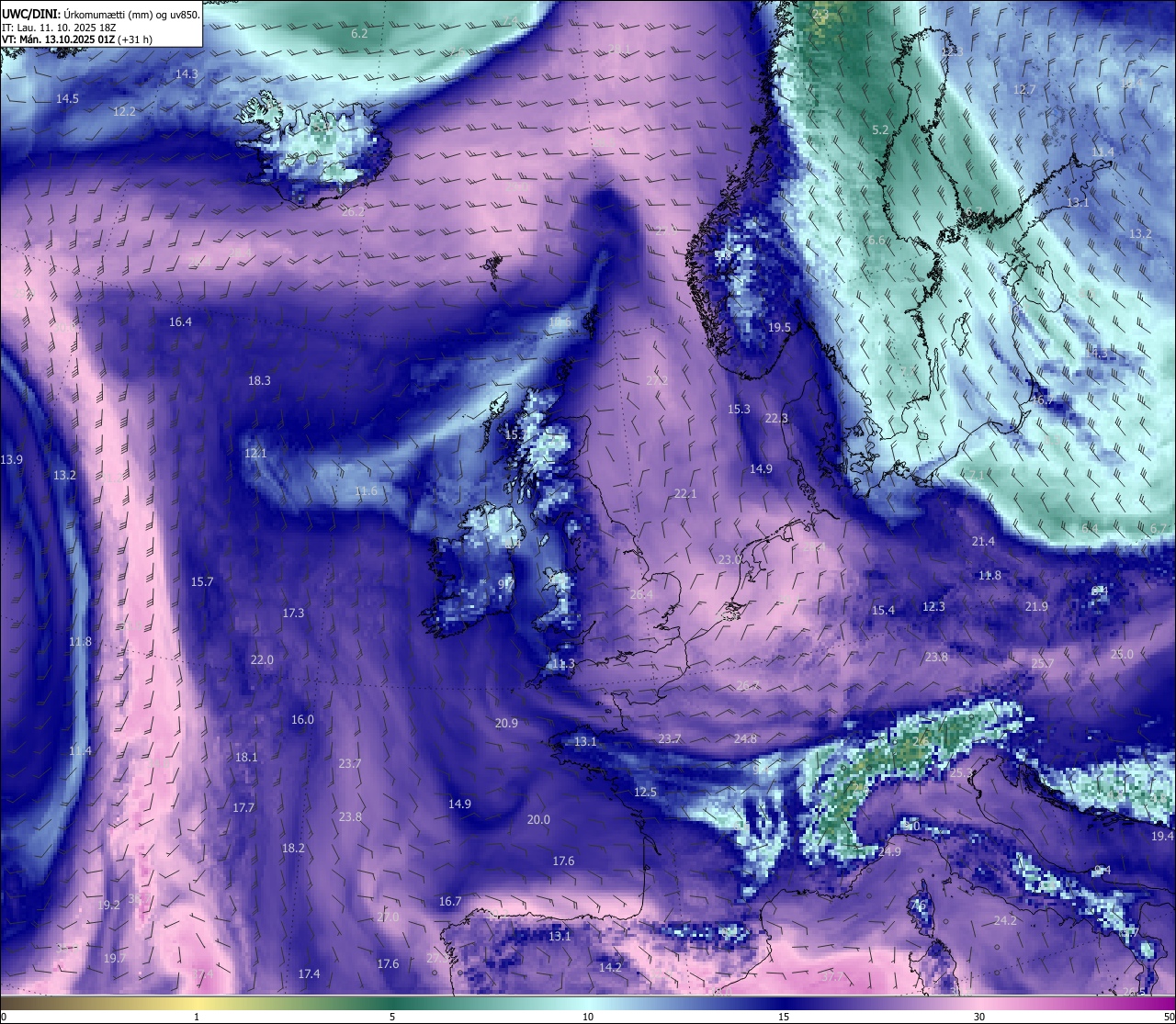Select the 20.0 value label
Viewport: 1176px width, 1024px height.
[538, 820]
